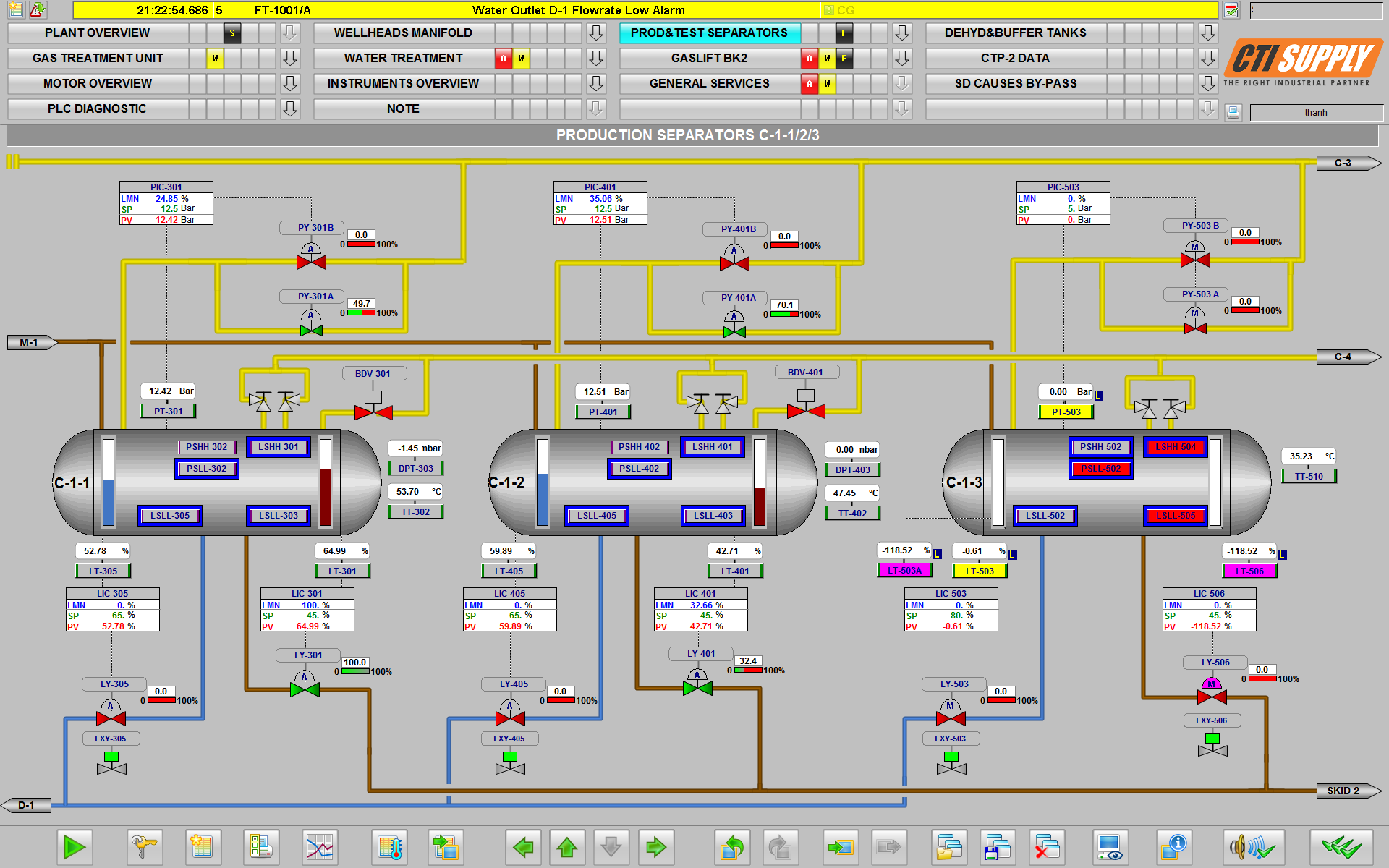Click the information window icon

pyautogui.click(x=1173, y=847)
